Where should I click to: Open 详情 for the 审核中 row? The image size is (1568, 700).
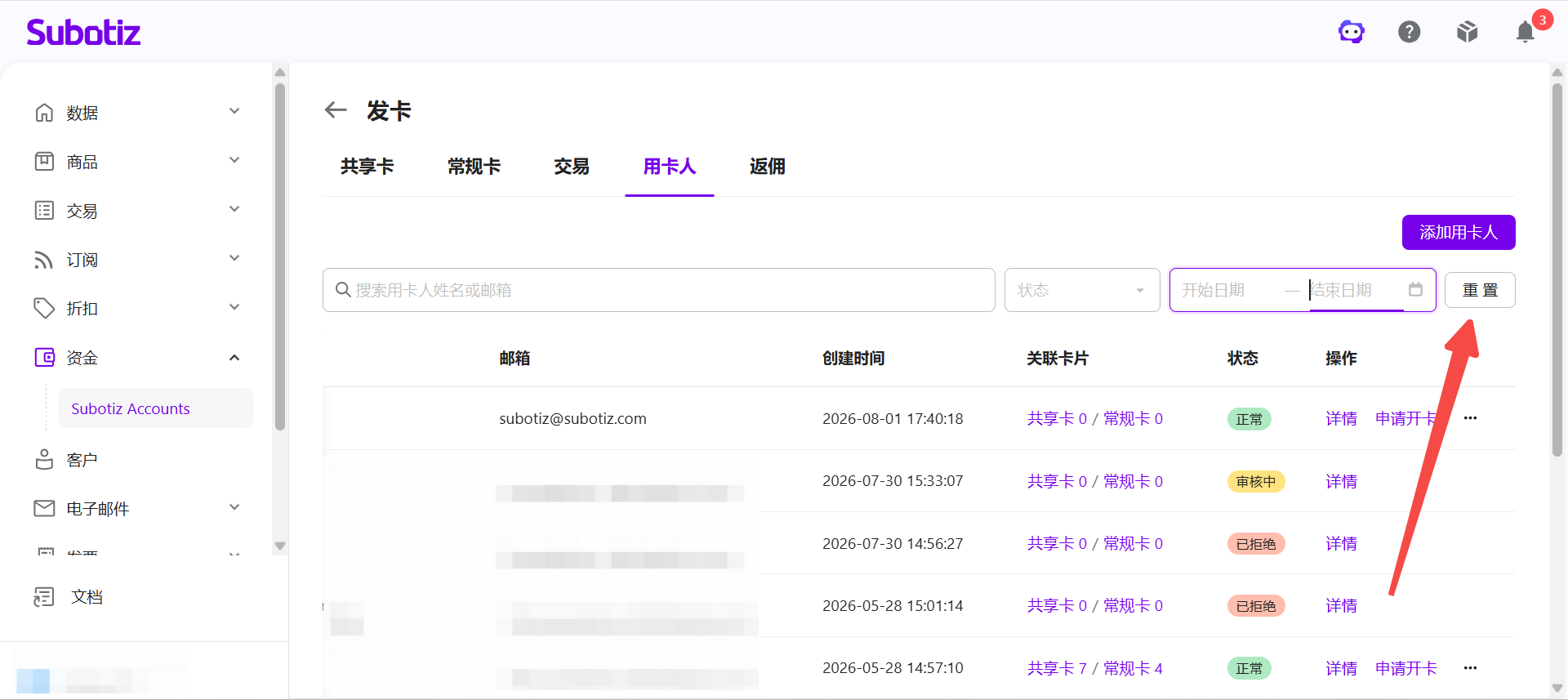pos(1341,481)
